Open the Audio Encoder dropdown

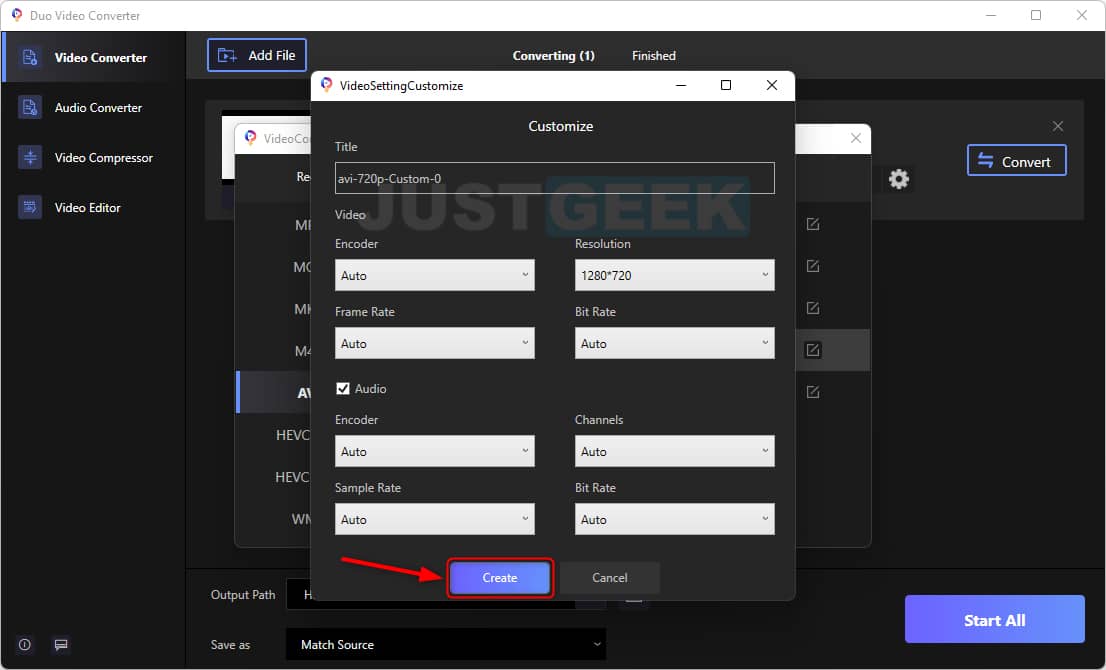pos(434,451)
